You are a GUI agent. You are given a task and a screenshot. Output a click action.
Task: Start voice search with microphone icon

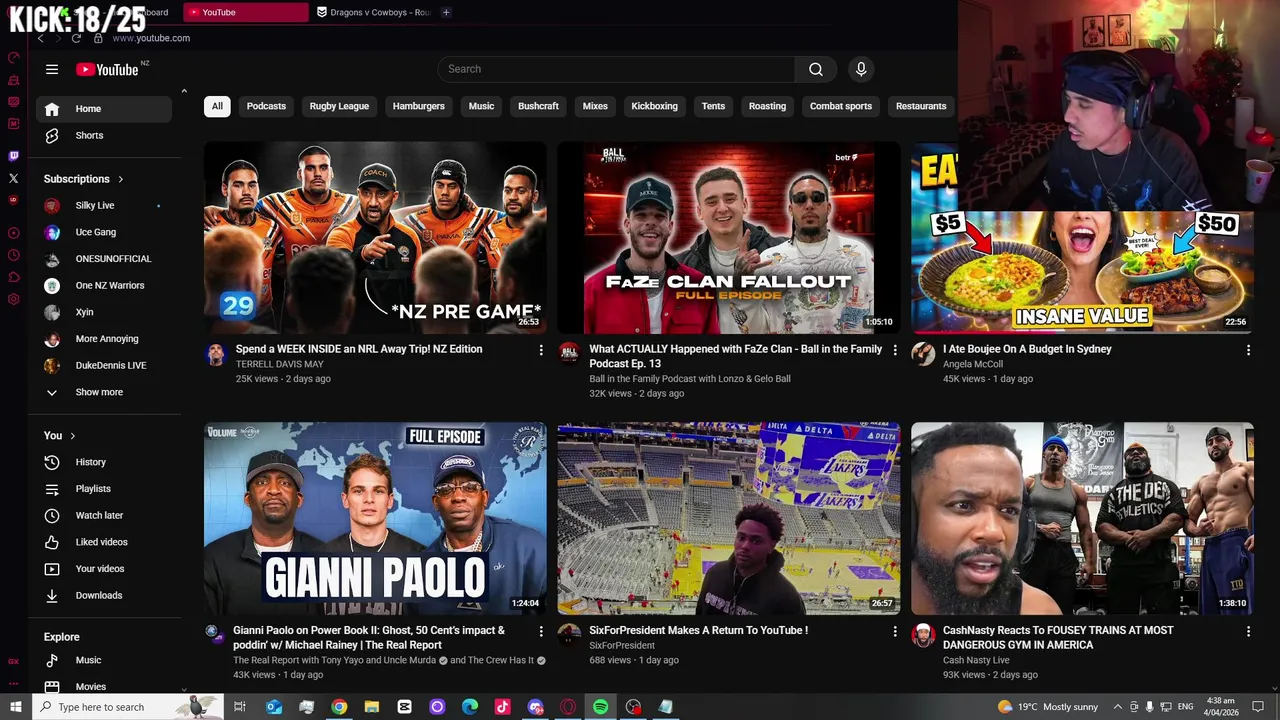pyautogui.click(x=861, y=69)
